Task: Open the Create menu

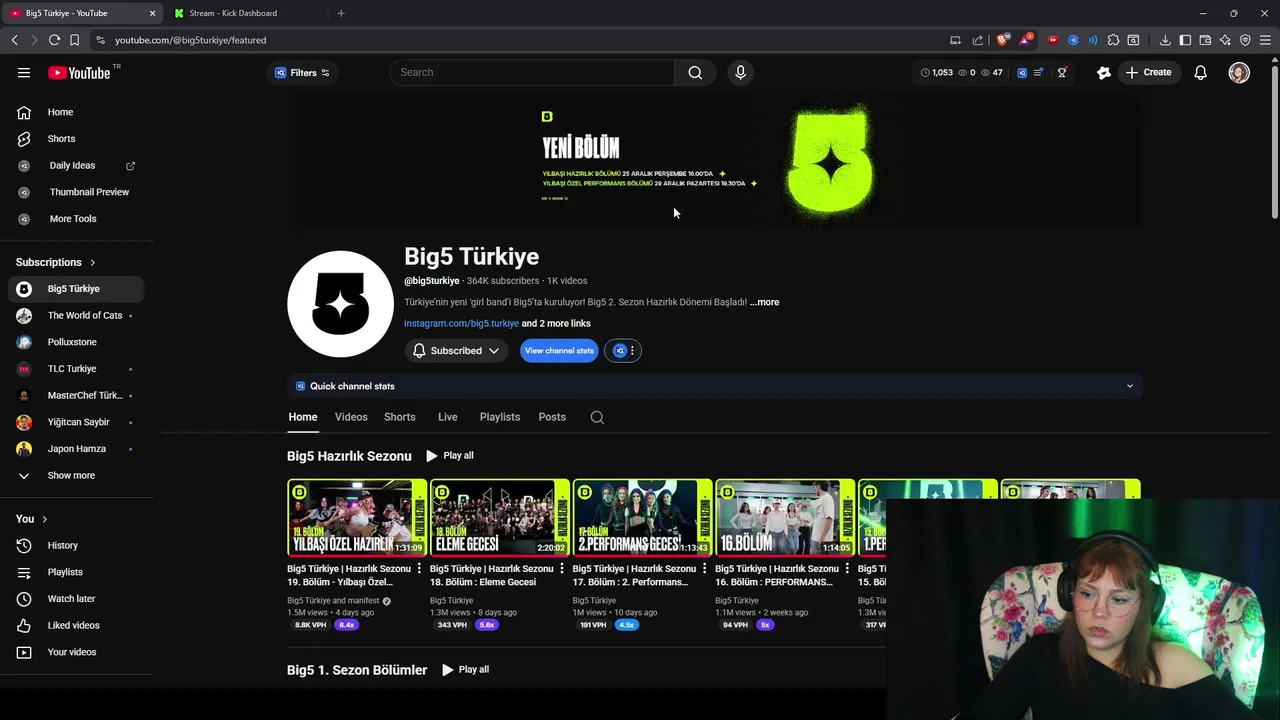Action: coord(1148,72)
